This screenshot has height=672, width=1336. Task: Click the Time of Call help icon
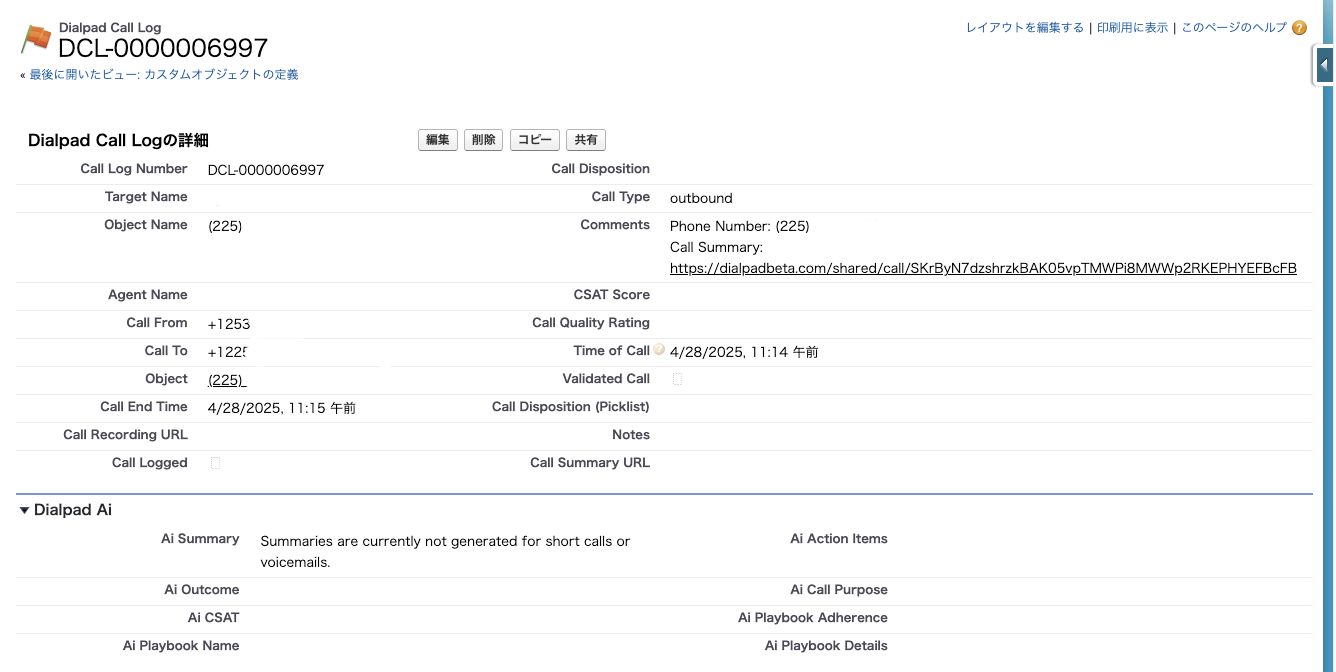(659, 350)
